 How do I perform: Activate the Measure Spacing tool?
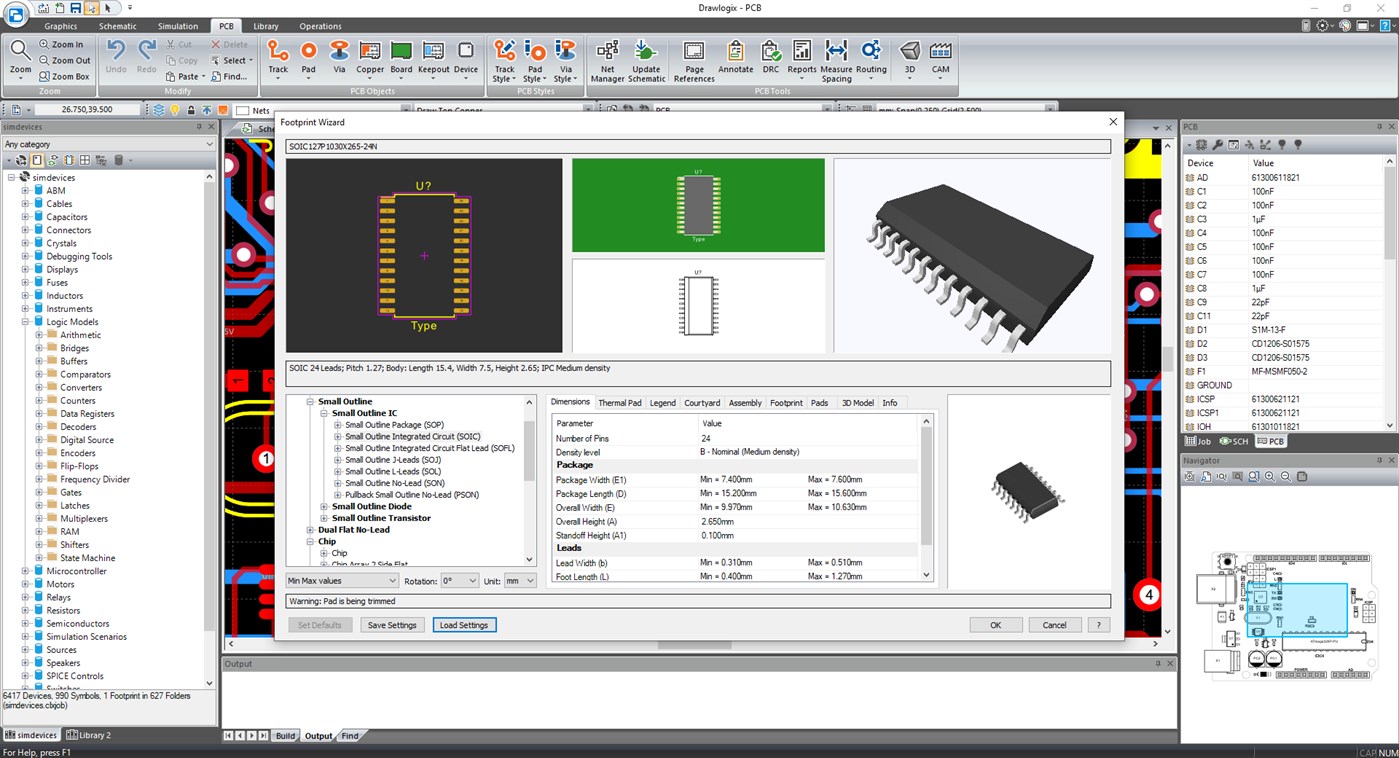coord(836,57)
